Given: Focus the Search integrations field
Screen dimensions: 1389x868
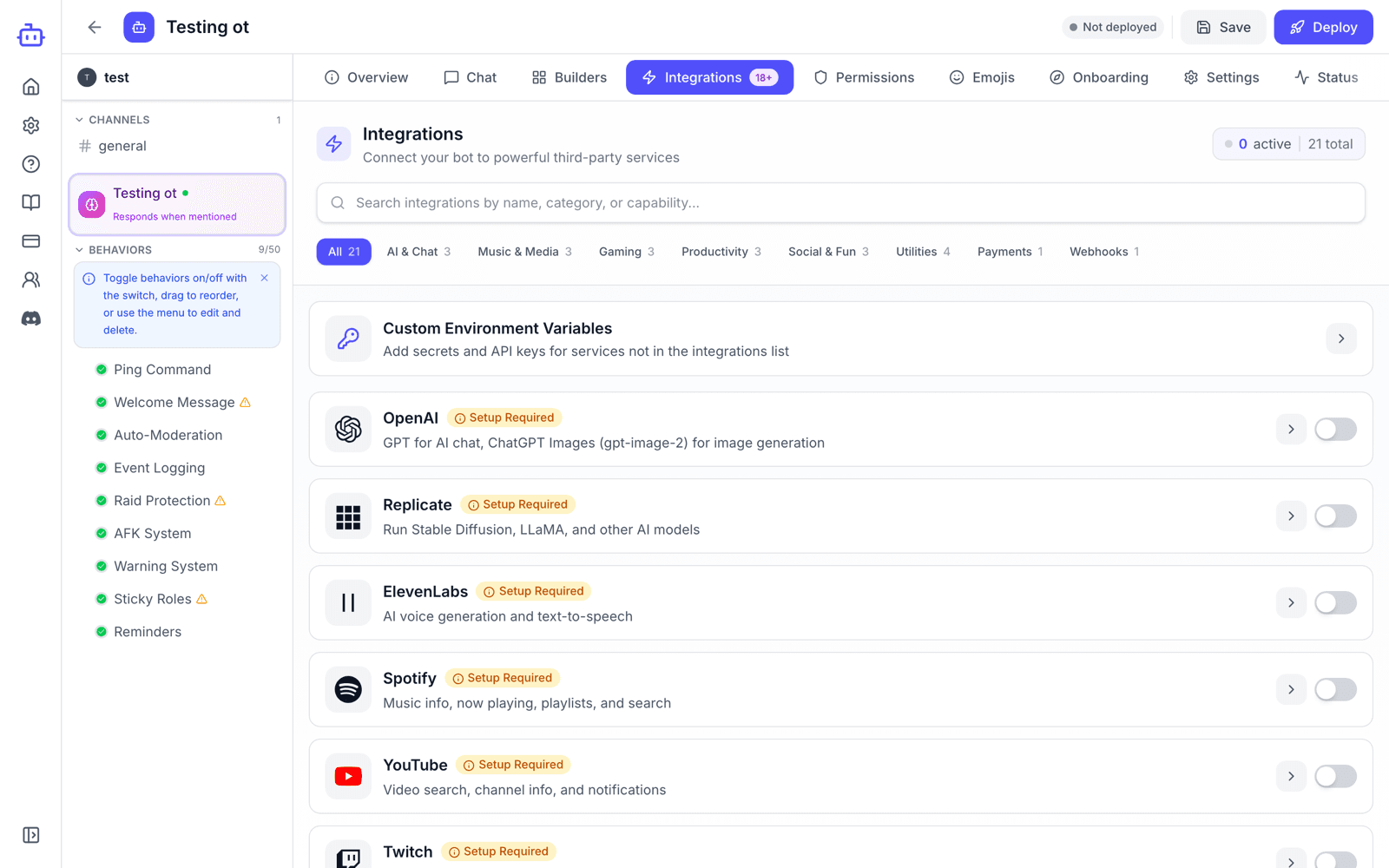Looking at the screenshot, I should coord(840,203).
